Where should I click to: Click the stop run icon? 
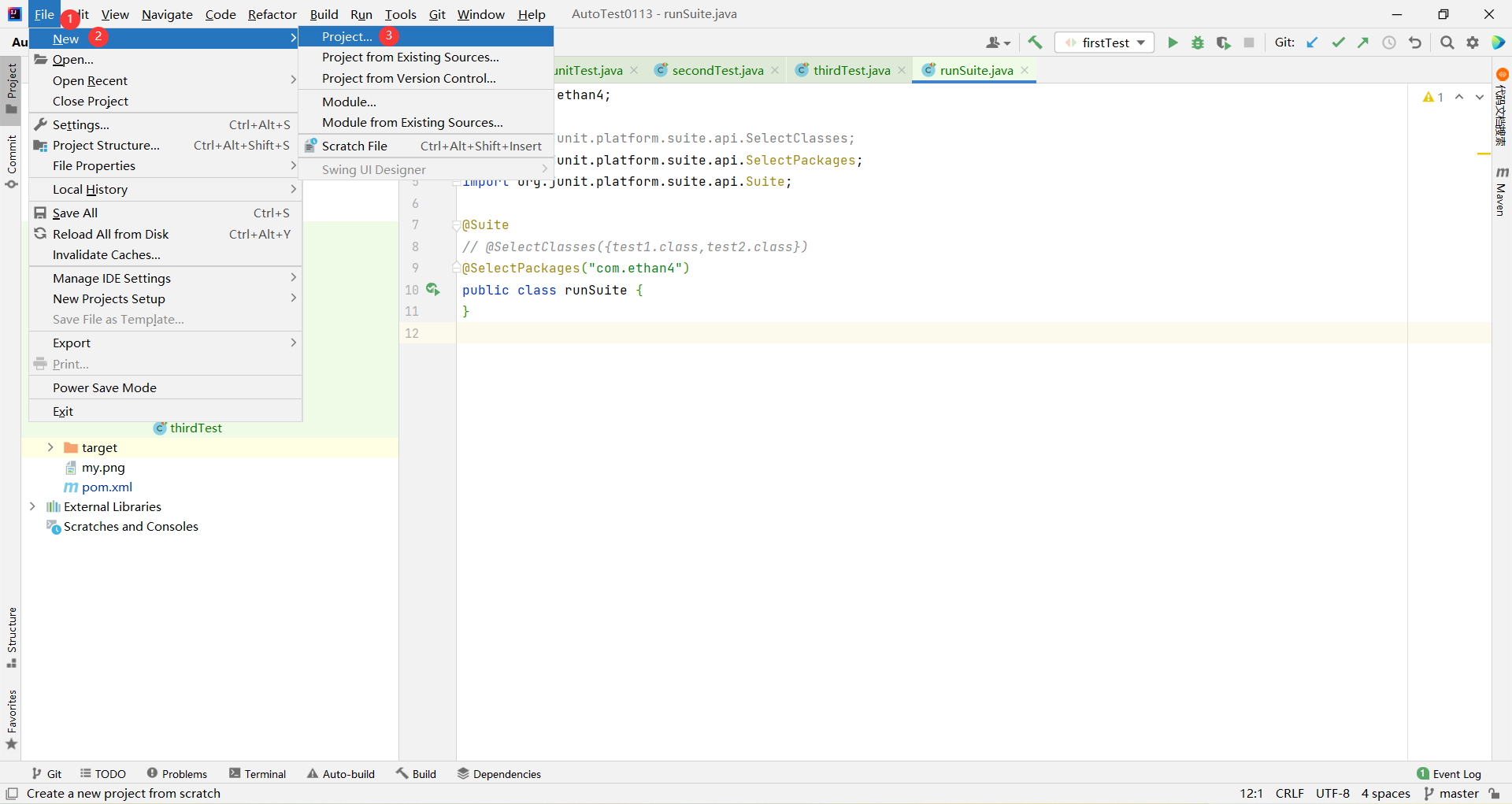(x=1248, y=43)
